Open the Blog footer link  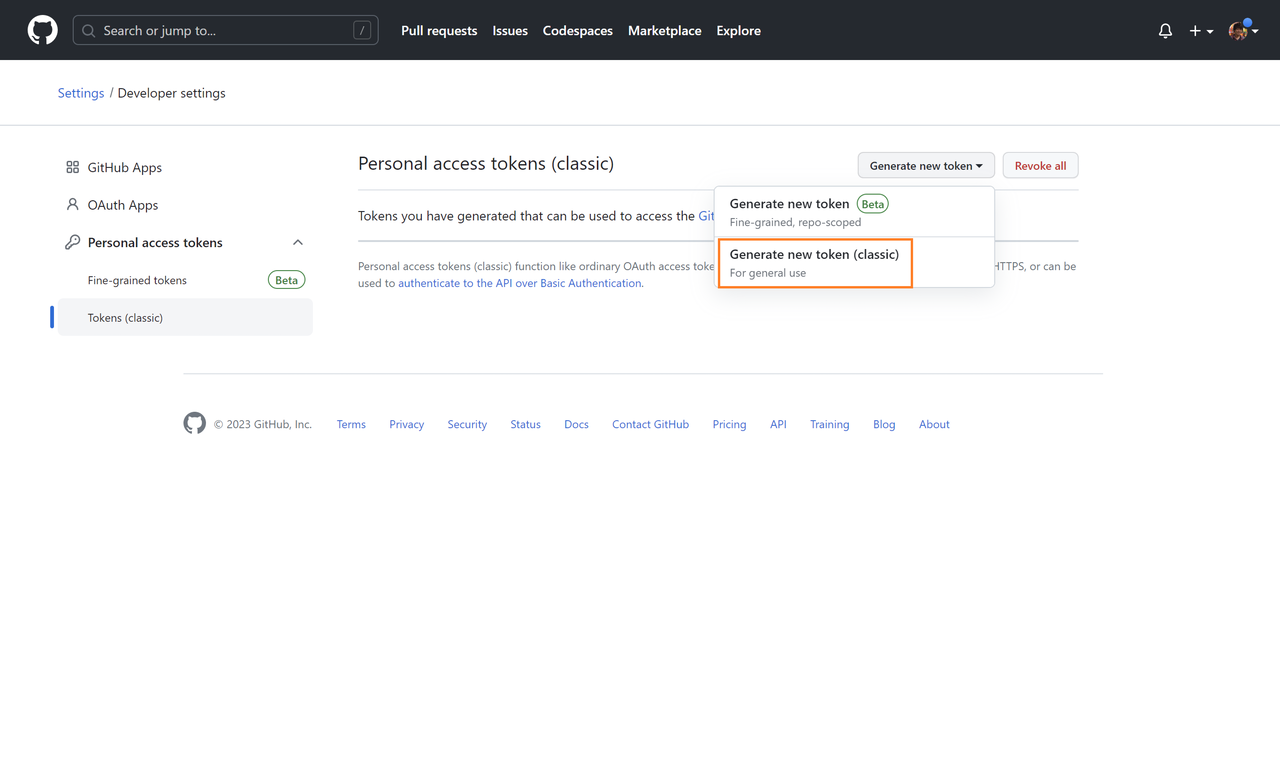click(x=884, y=424)
